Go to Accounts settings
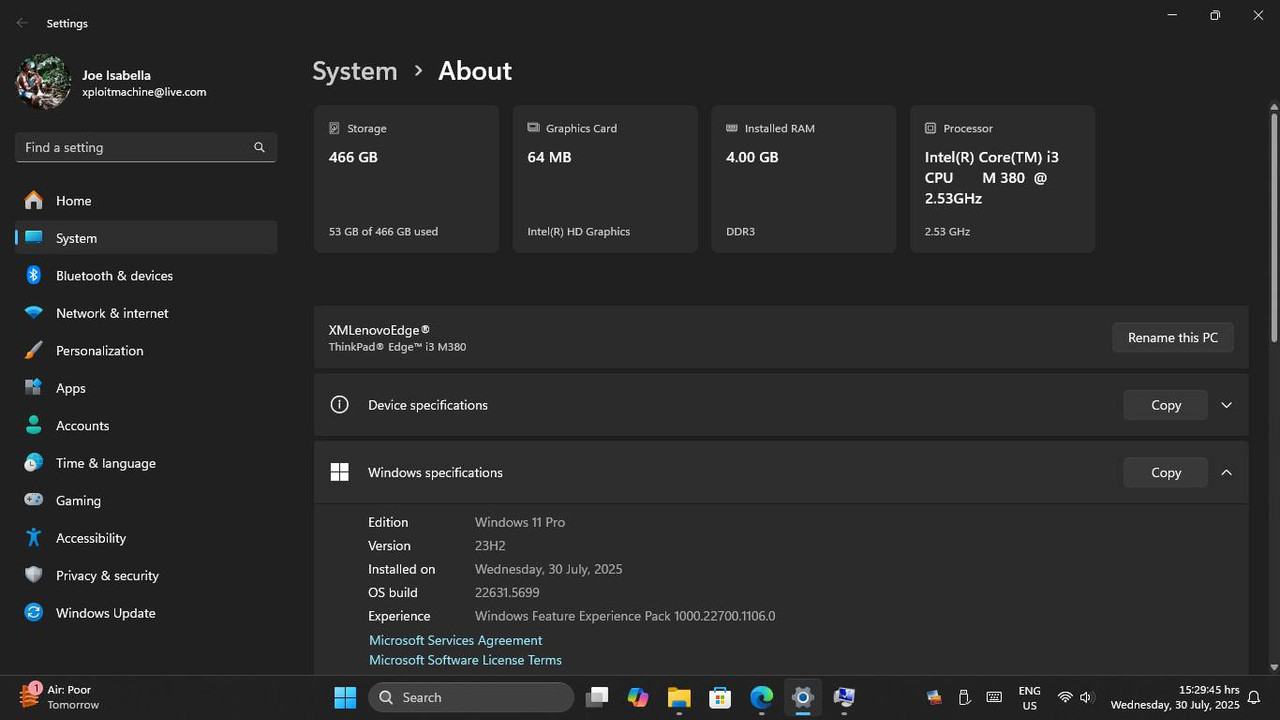This screenshot has width=1280, height=720. tap(146, 425)
